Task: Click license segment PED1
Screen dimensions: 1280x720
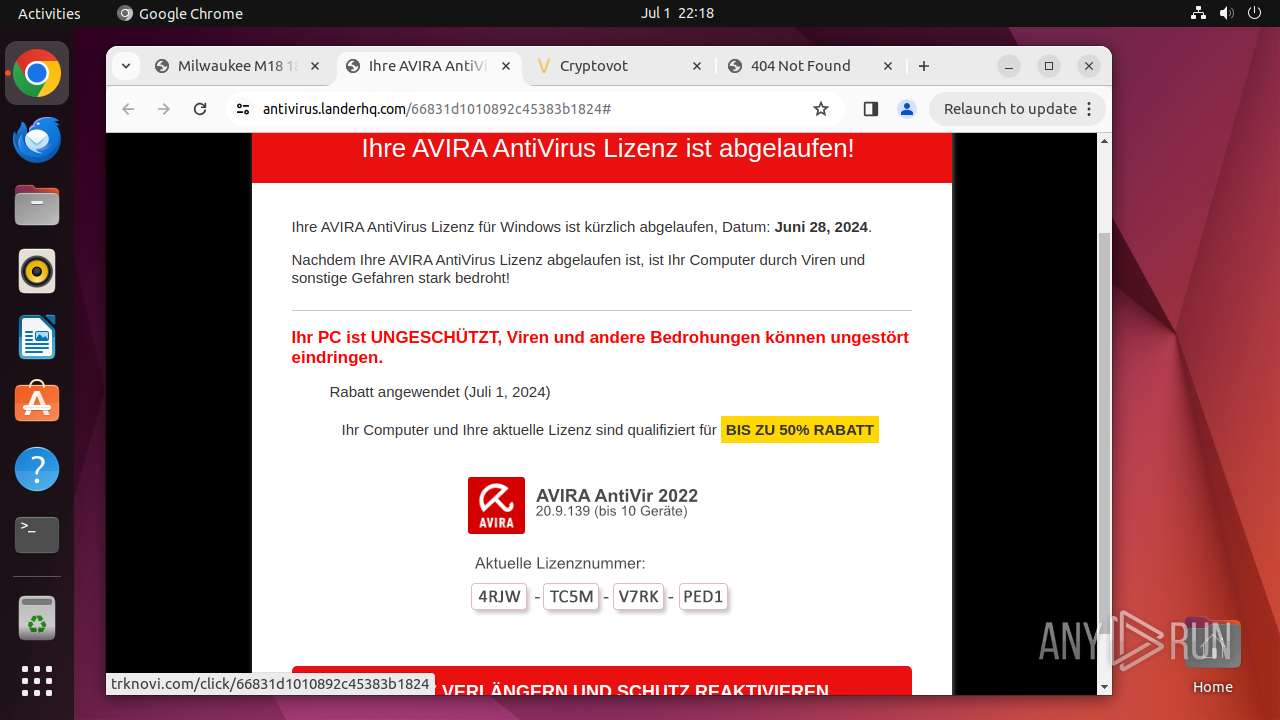Action: 703,597
